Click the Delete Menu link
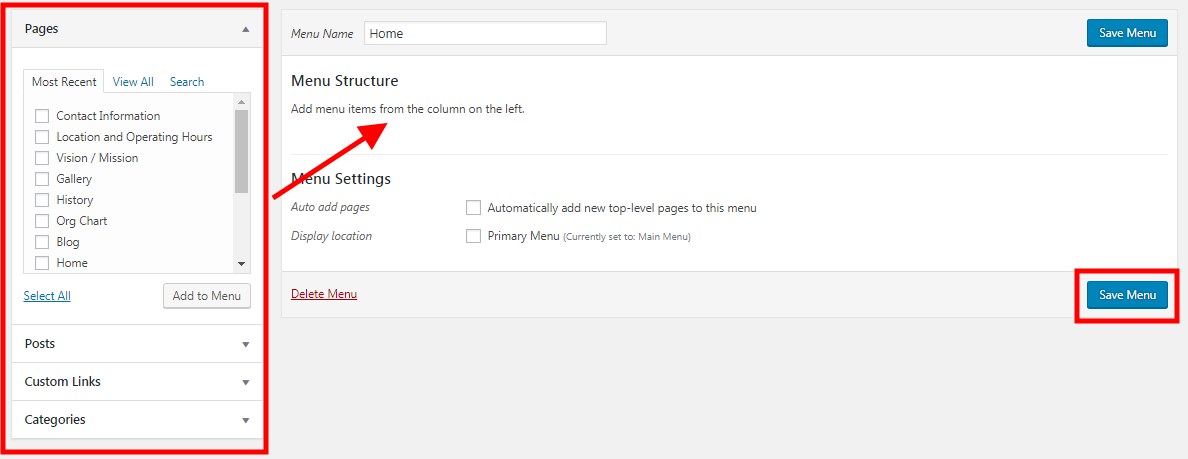The image size is (1188, 459). pyautogui.click(x=324, y=294)
